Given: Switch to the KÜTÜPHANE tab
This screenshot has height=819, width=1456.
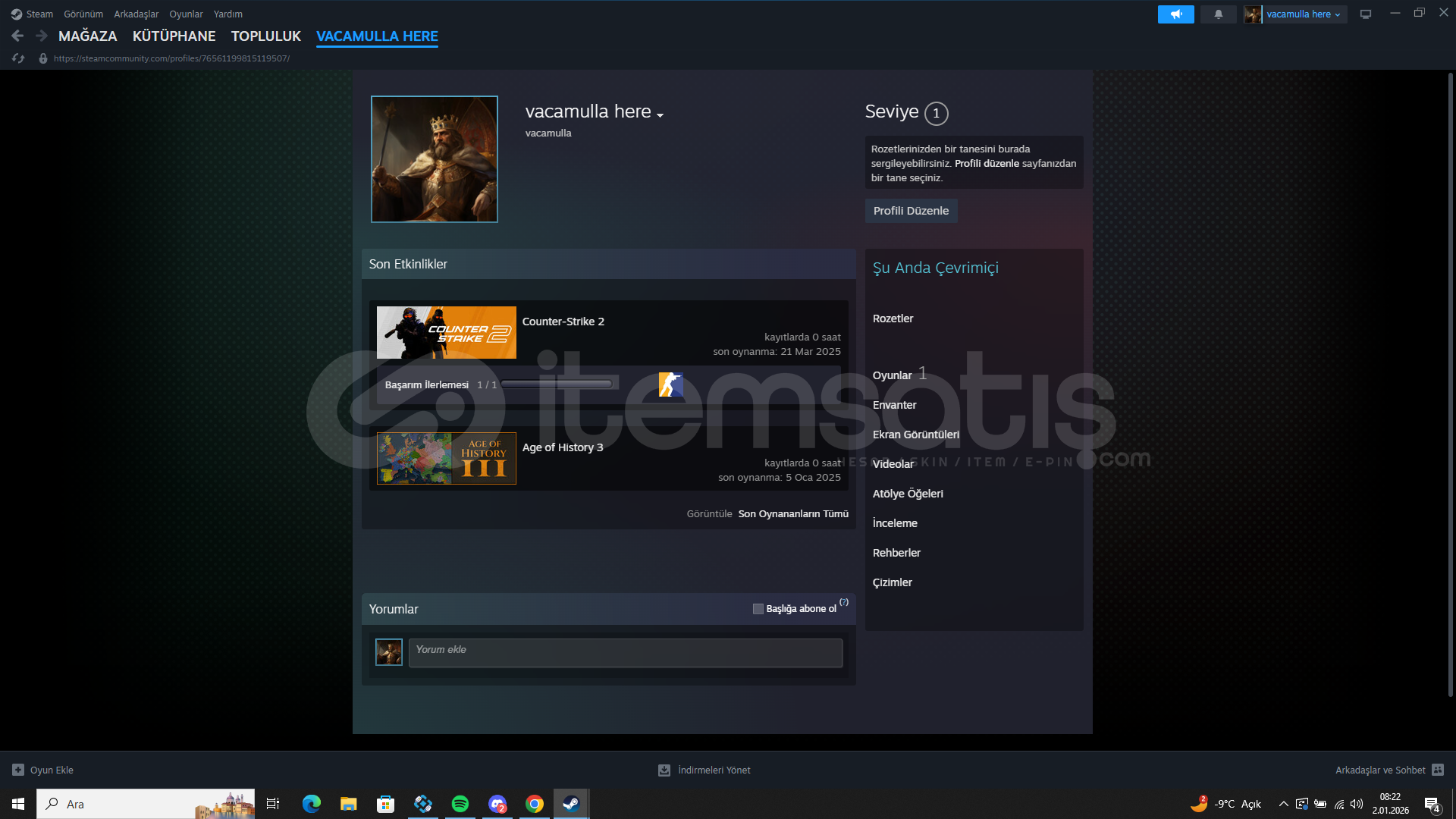Looking at the screenshot, I should coord(174,36).
